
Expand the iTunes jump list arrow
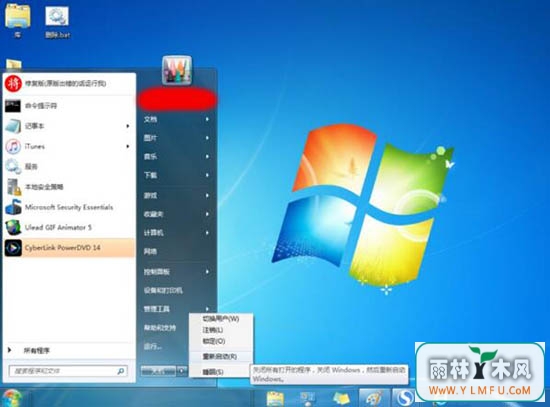tap(128, 146)
